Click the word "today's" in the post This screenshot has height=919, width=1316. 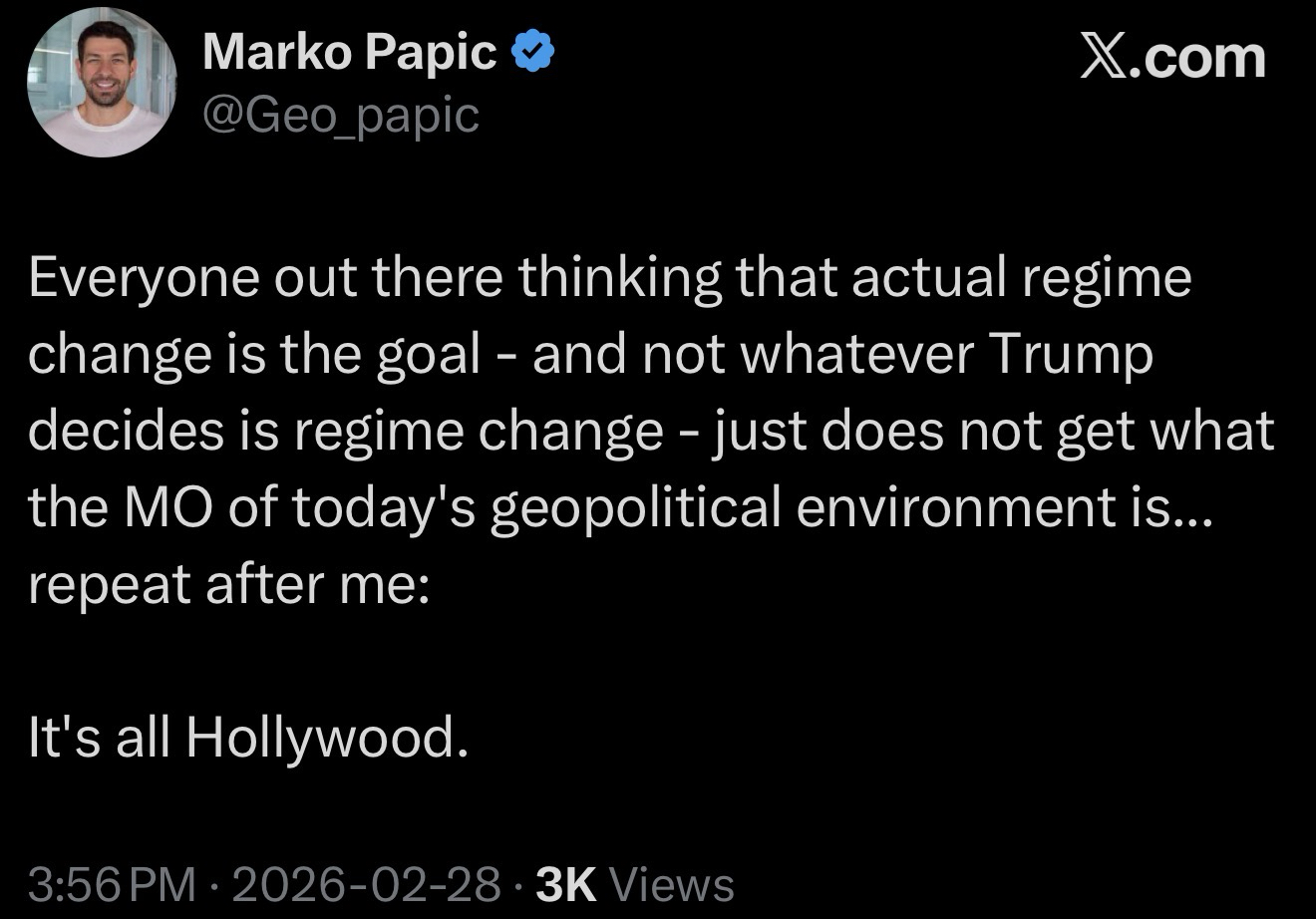point(366,508)
